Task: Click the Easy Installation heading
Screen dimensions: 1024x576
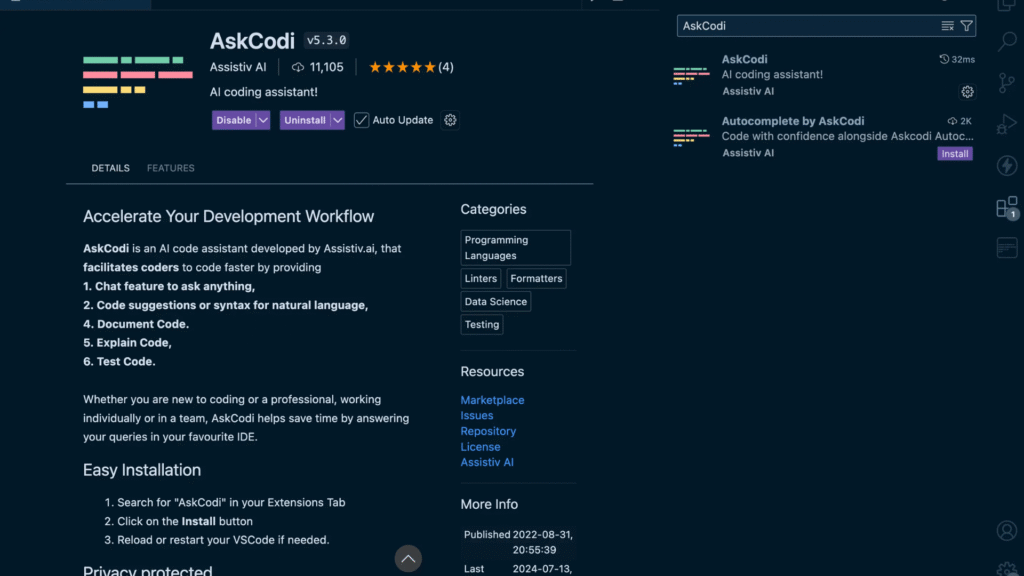Action: (142, 470)
